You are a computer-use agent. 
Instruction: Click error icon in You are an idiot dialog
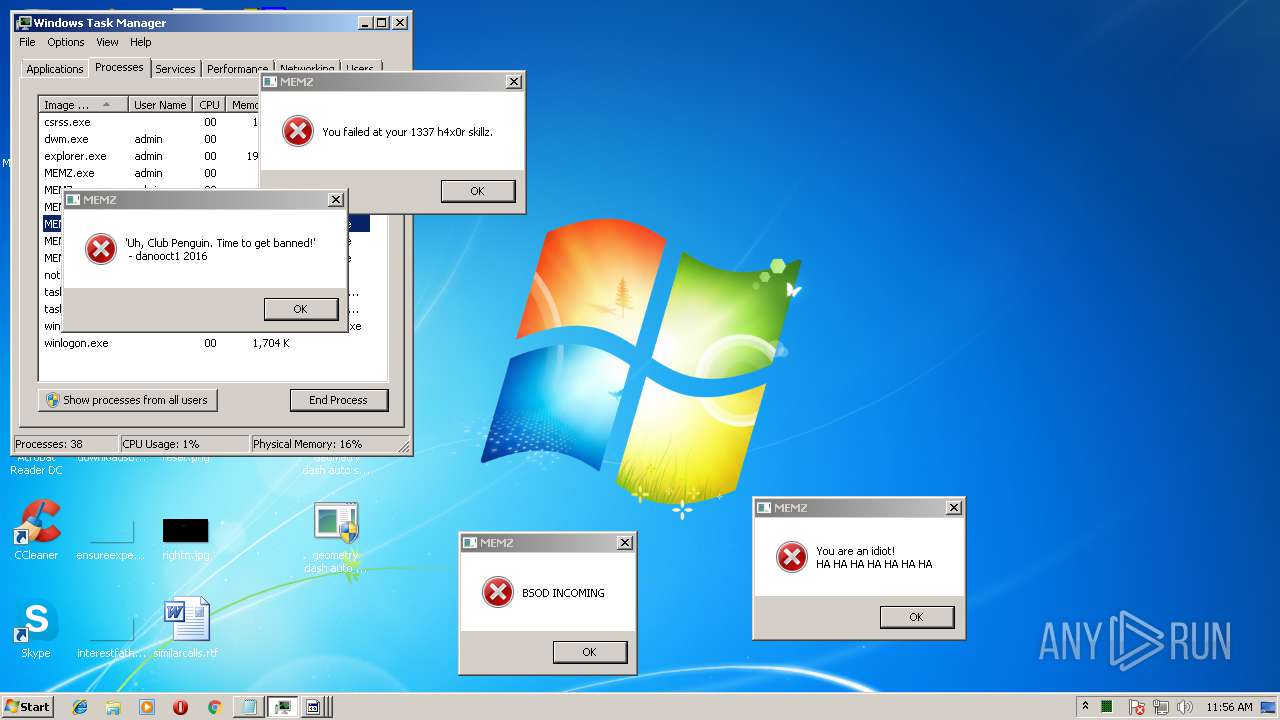792,557
